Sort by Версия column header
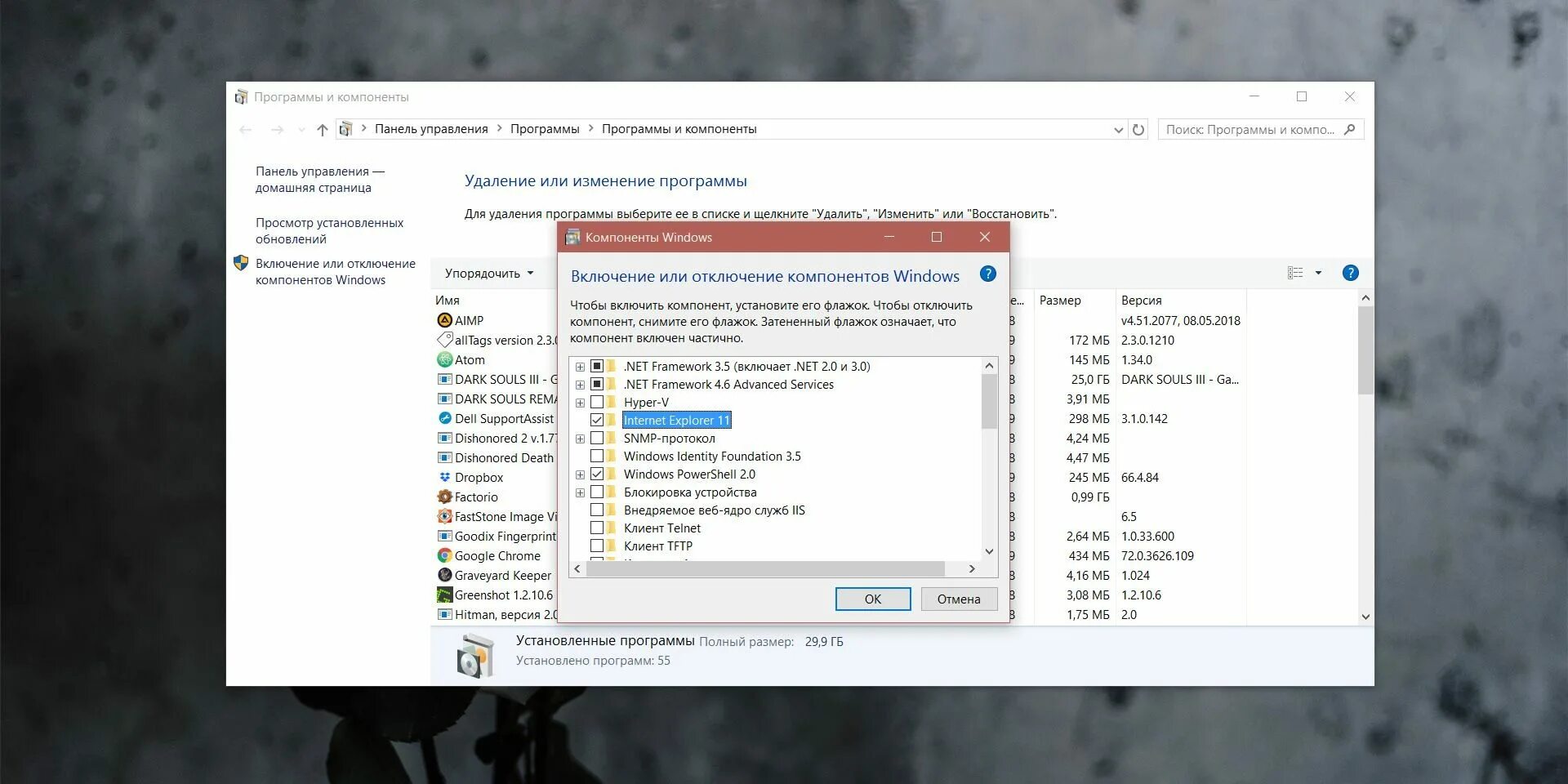The height and width of the screenshot is (784, 1568). click(x=1141, y=301)
